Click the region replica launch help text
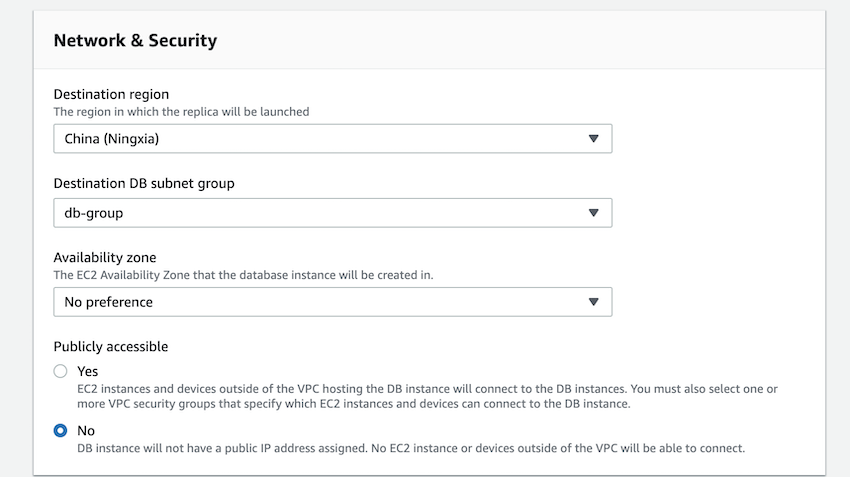Image resolution: width=850 pixels, height=477 pixels. (181, 112)
